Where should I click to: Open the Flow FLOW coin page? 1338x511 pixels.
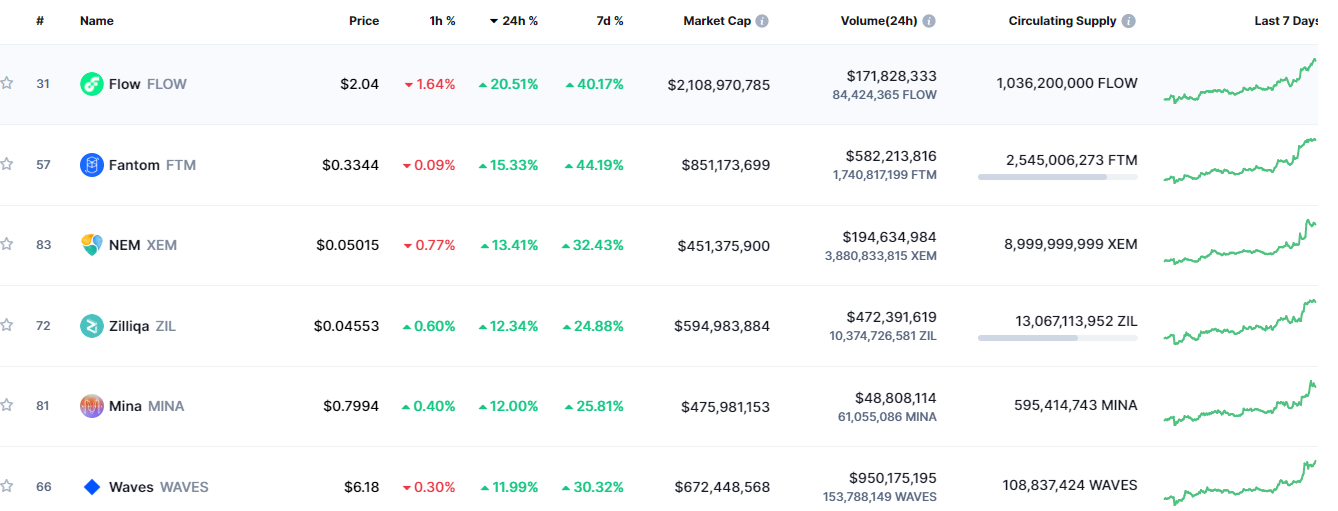[148, 84]
